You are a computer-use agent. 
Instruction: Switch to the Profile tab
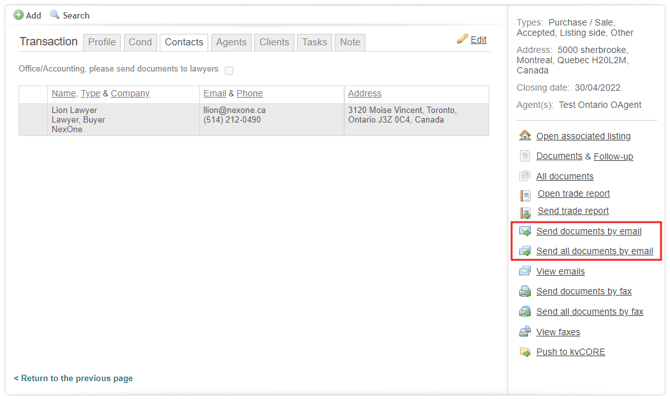tap(102, 42)
